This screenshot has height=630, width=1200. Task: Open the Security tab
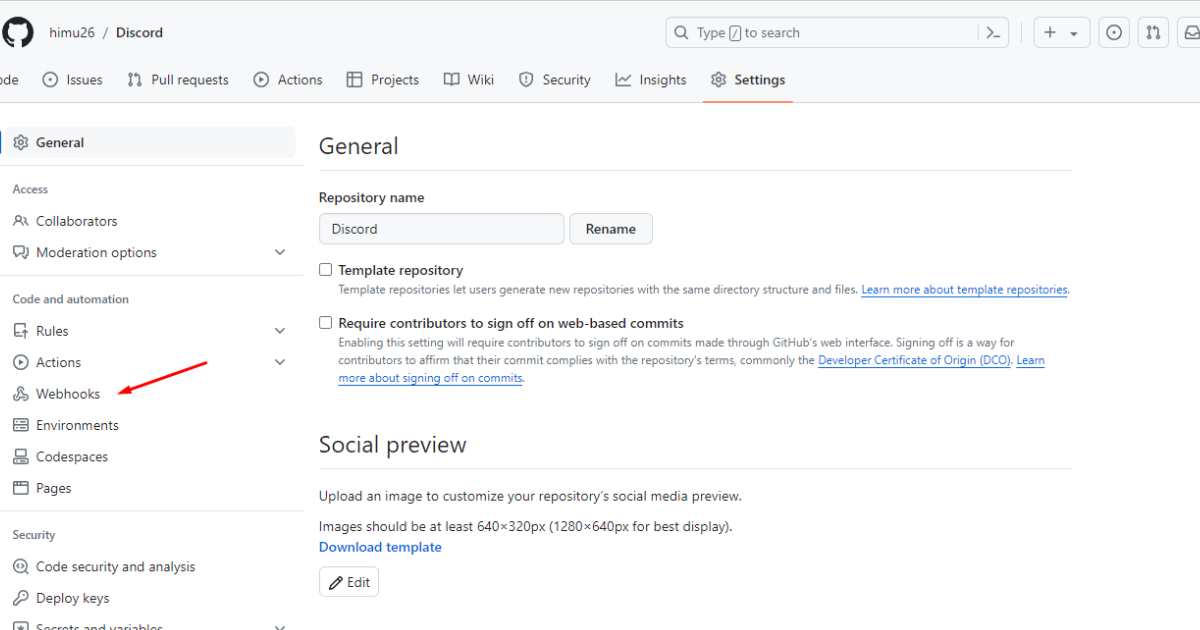tap(555, 80)
